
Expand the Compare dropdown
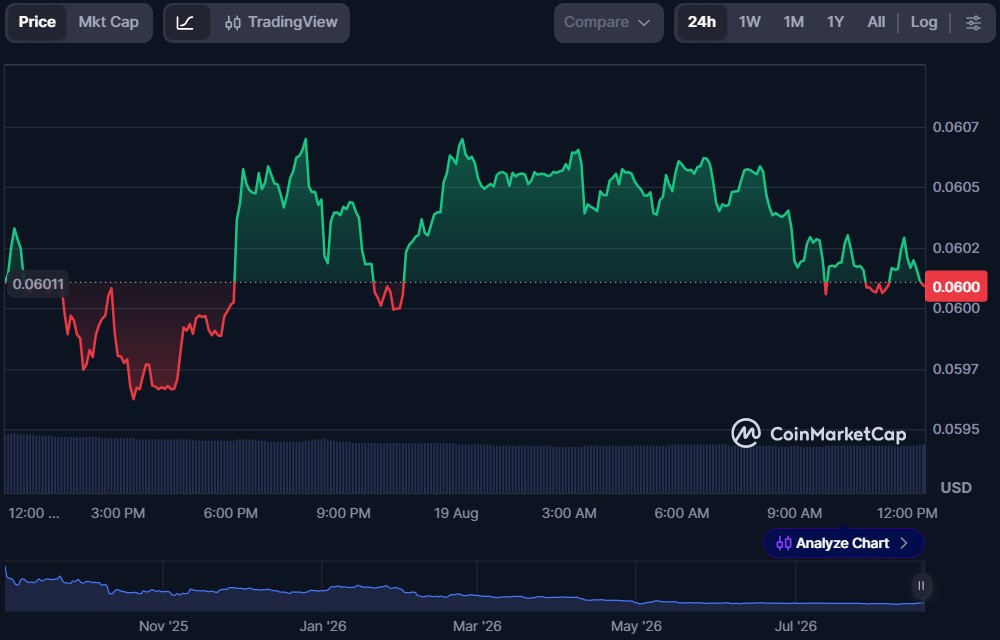pyautogui.click(x=608, y=23)
